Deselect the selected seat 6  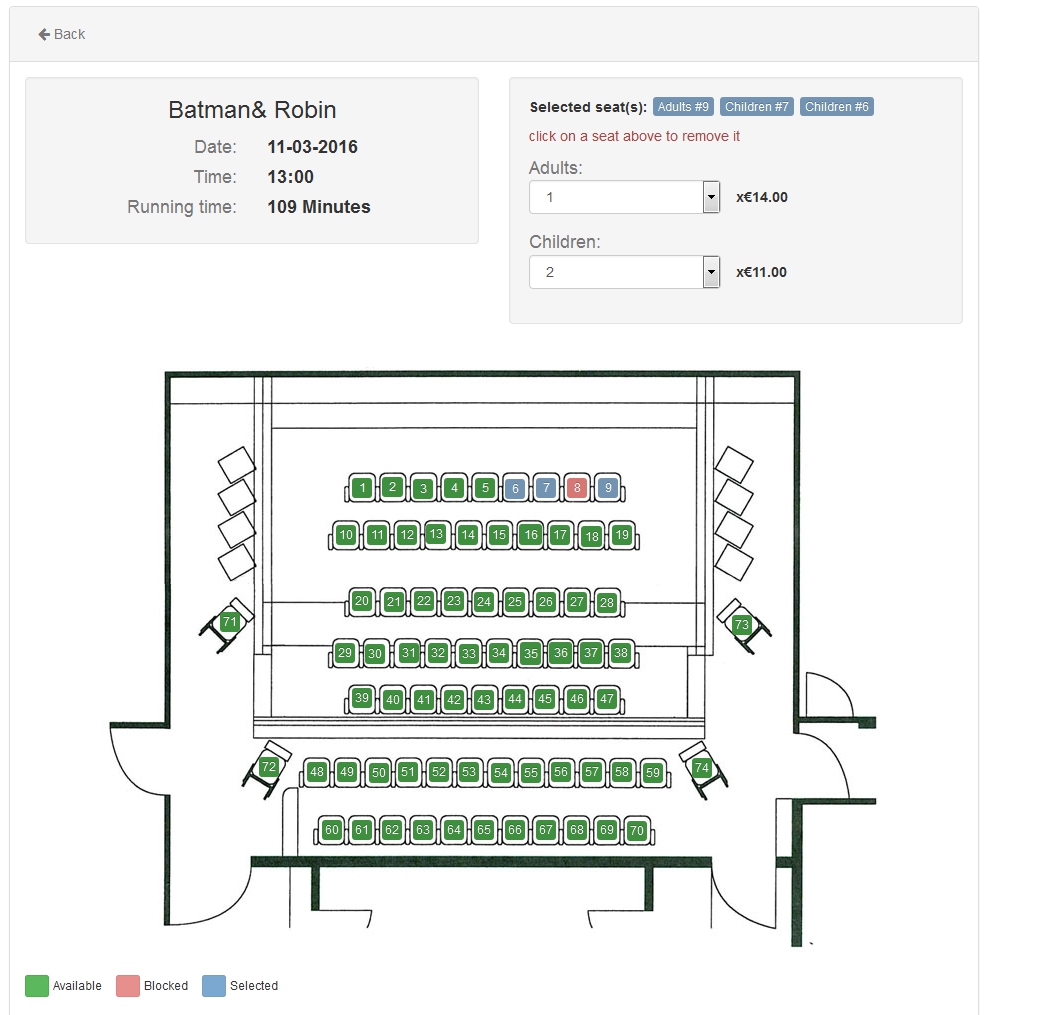point(515,489)
